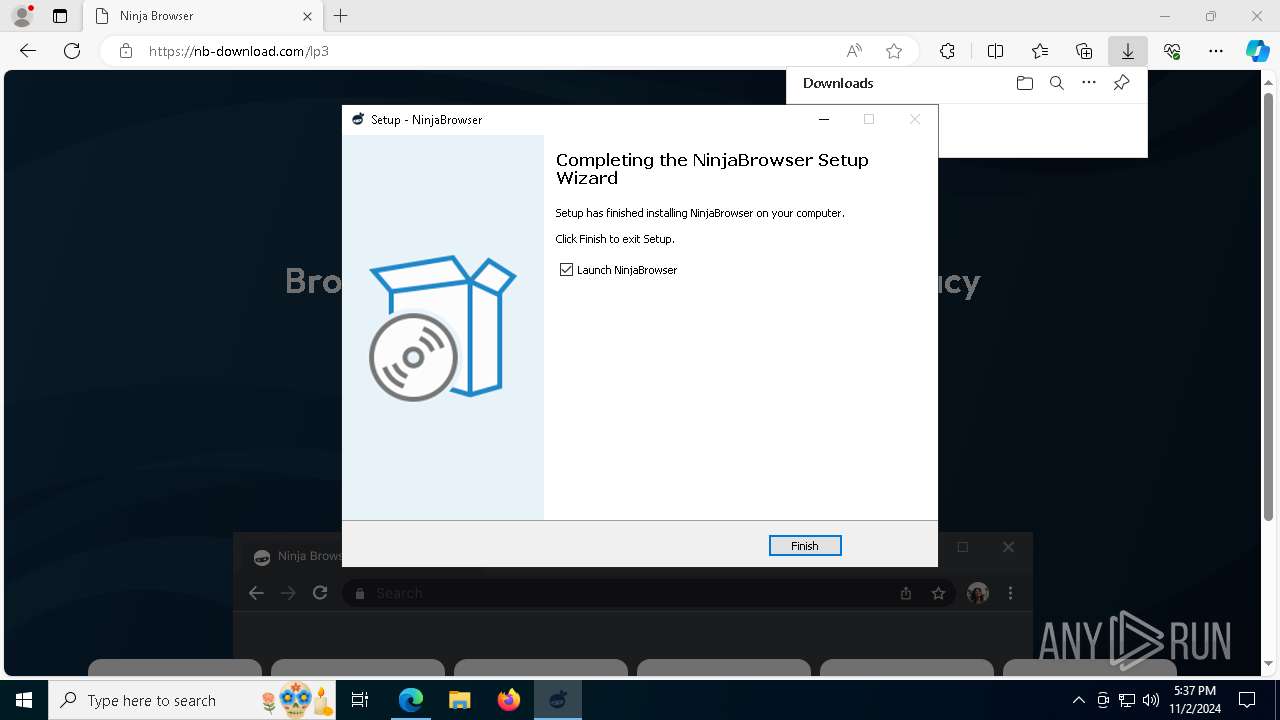Open Edge Extensions menu
Image resolution: width=1280 pixels, height=720 pixels.
point(947,51)
